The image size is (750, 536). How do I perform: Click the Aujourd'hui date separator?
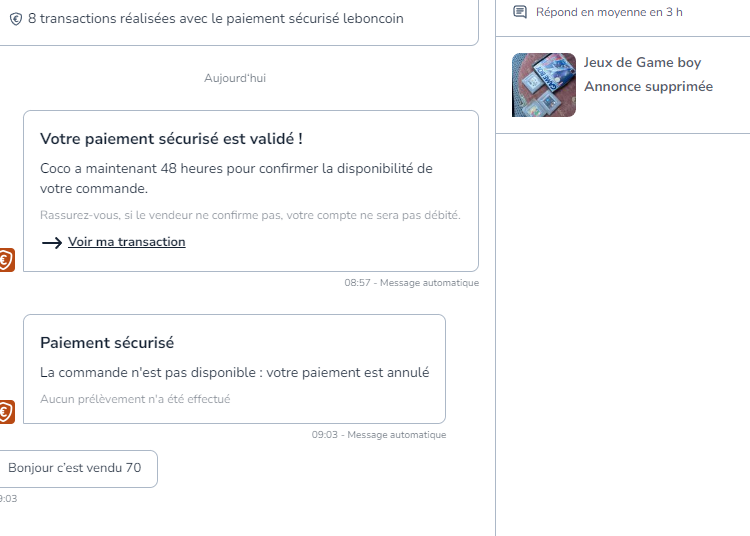(235, 78)
